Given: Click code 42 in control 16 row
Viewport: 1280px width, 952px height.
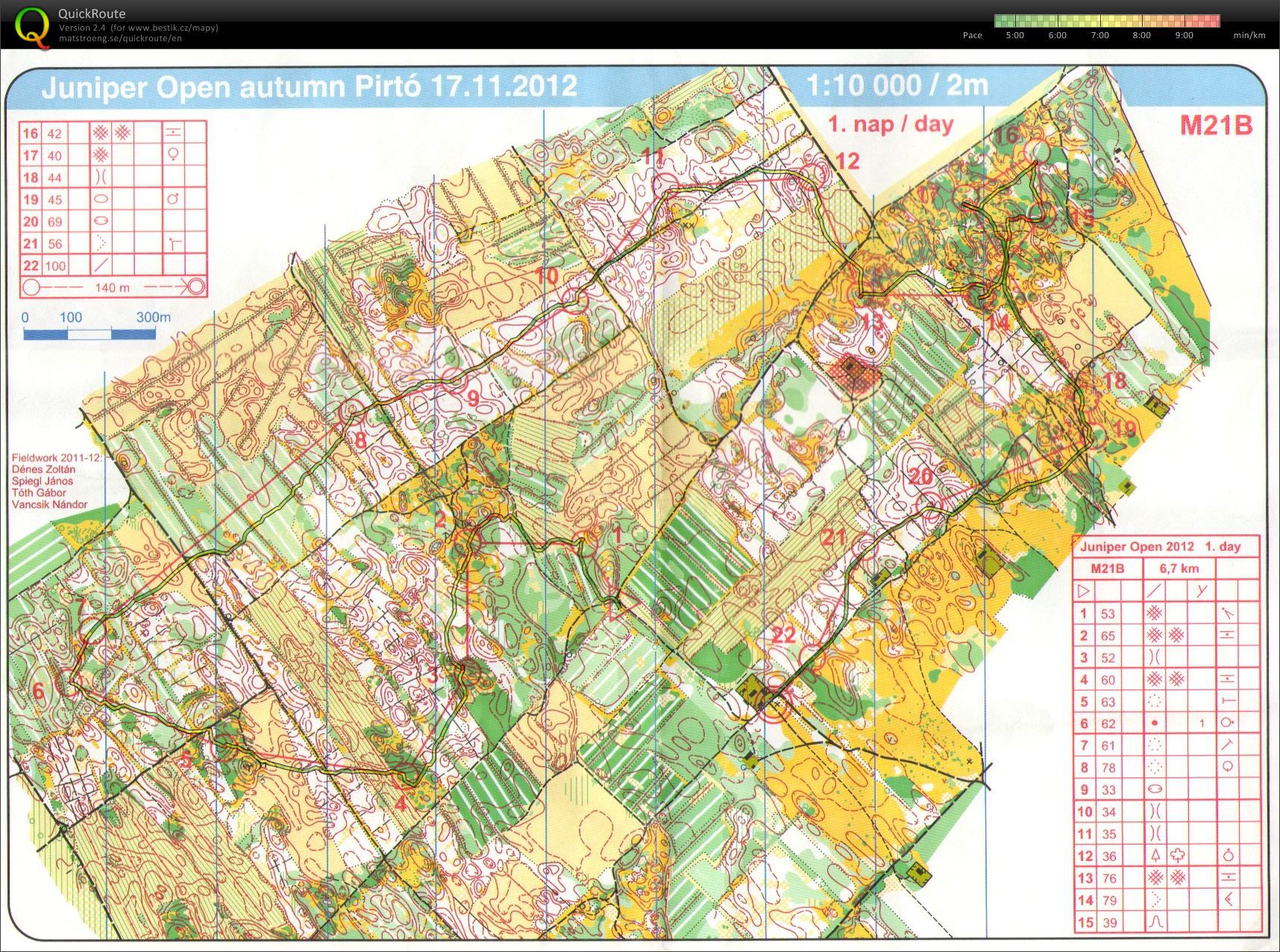Looking at the screenshot, I should [54, 134].
